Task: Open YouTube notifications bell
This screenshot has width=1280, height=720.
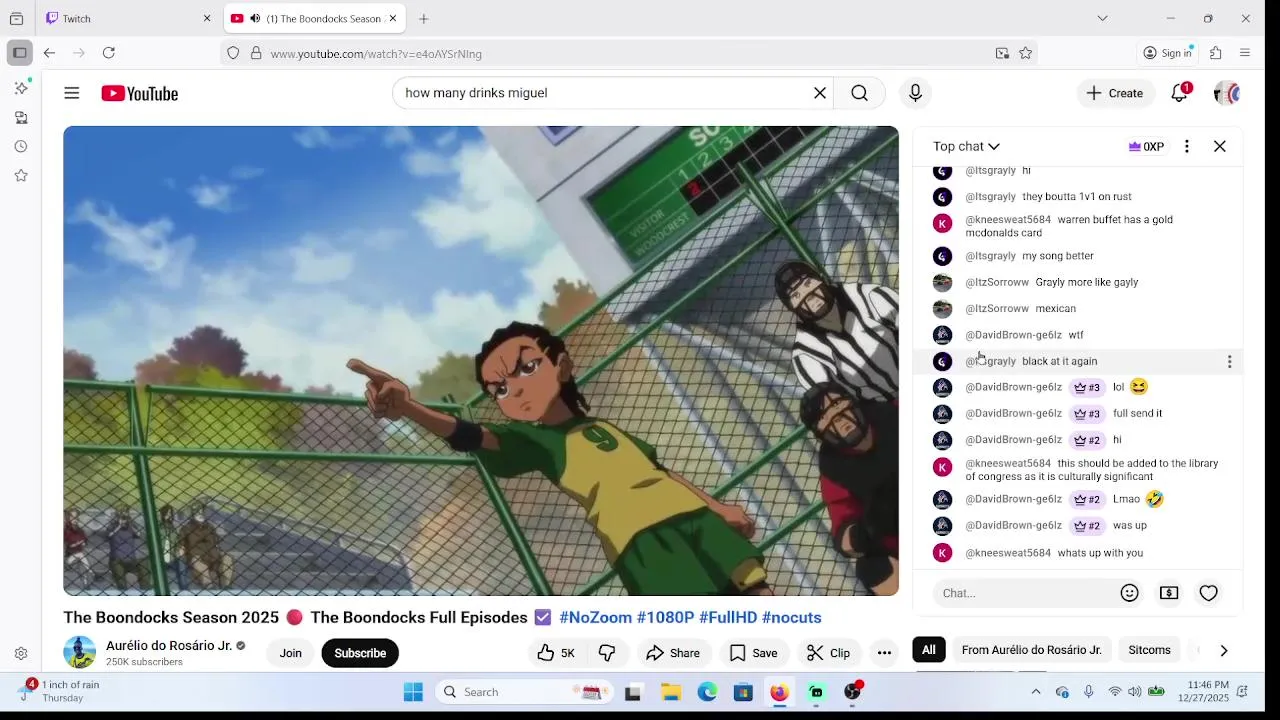Action: (1180, 93)
